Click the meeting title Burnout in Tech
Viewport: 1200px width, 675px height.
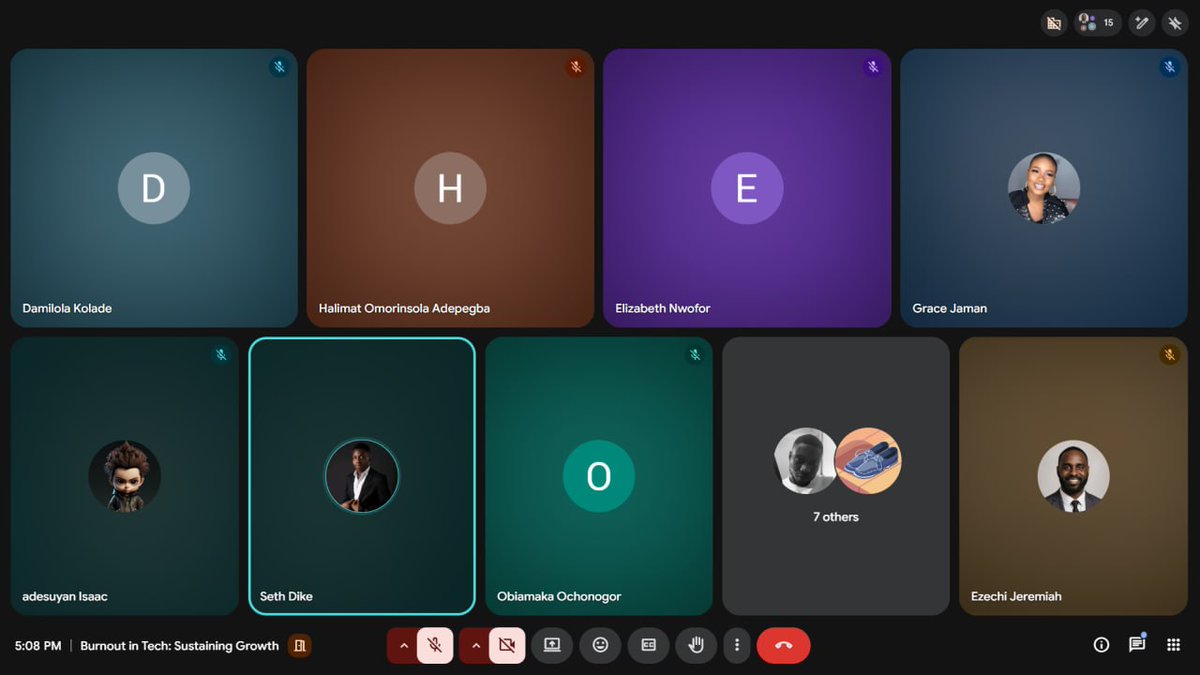[179, 646]
